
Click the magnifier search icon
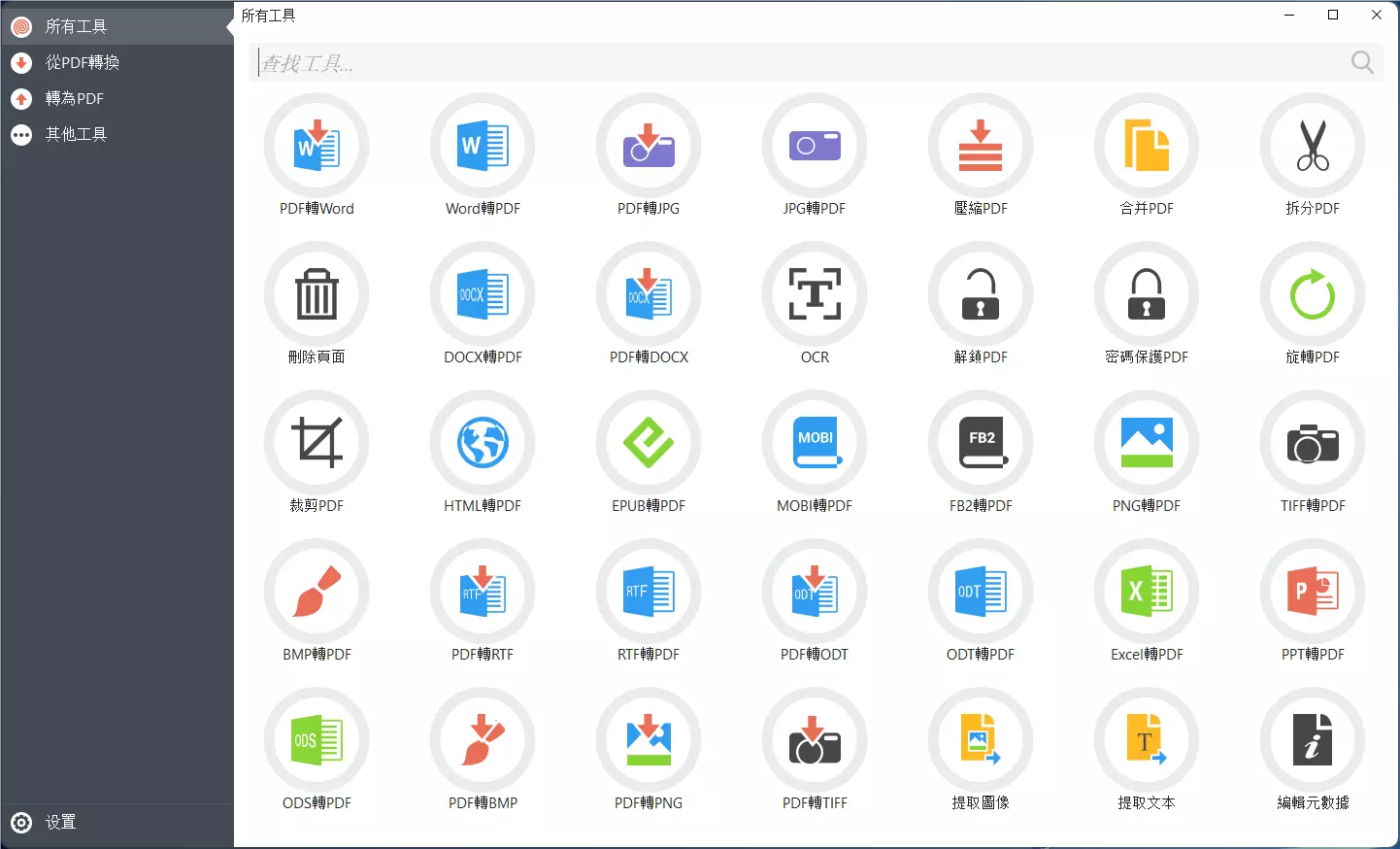[x=1362, y=63]
